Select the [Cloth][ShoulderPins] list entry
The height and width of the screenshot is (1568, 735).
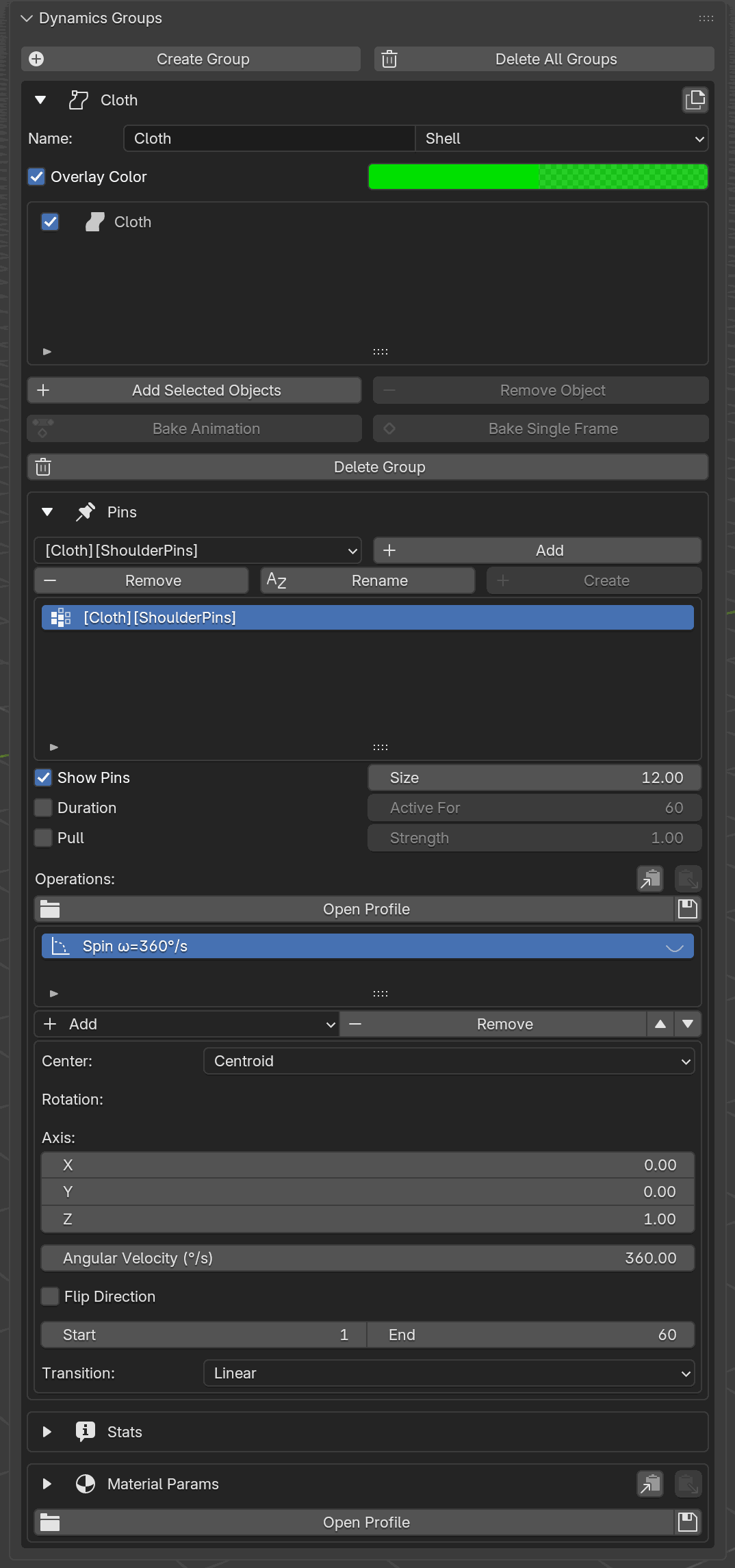coord(367,617)
